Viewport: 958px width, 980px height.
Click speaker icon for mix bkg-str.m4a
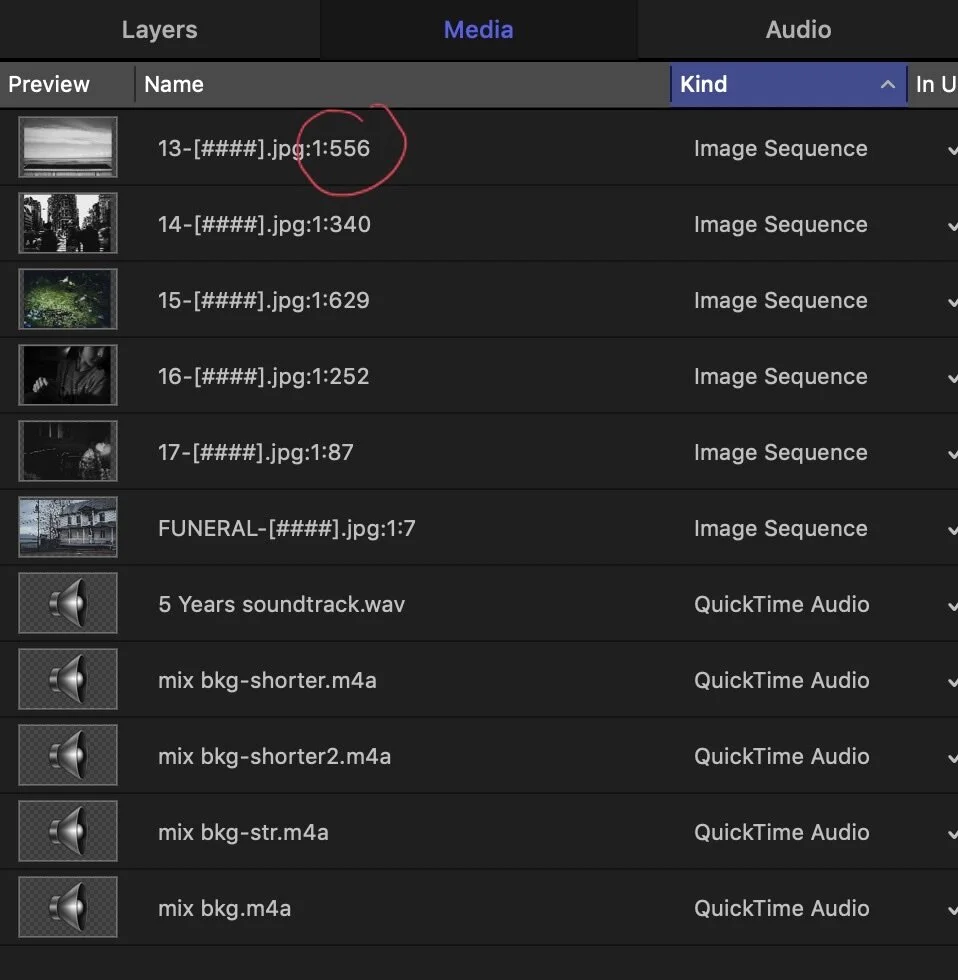click(x=67, y=831)
